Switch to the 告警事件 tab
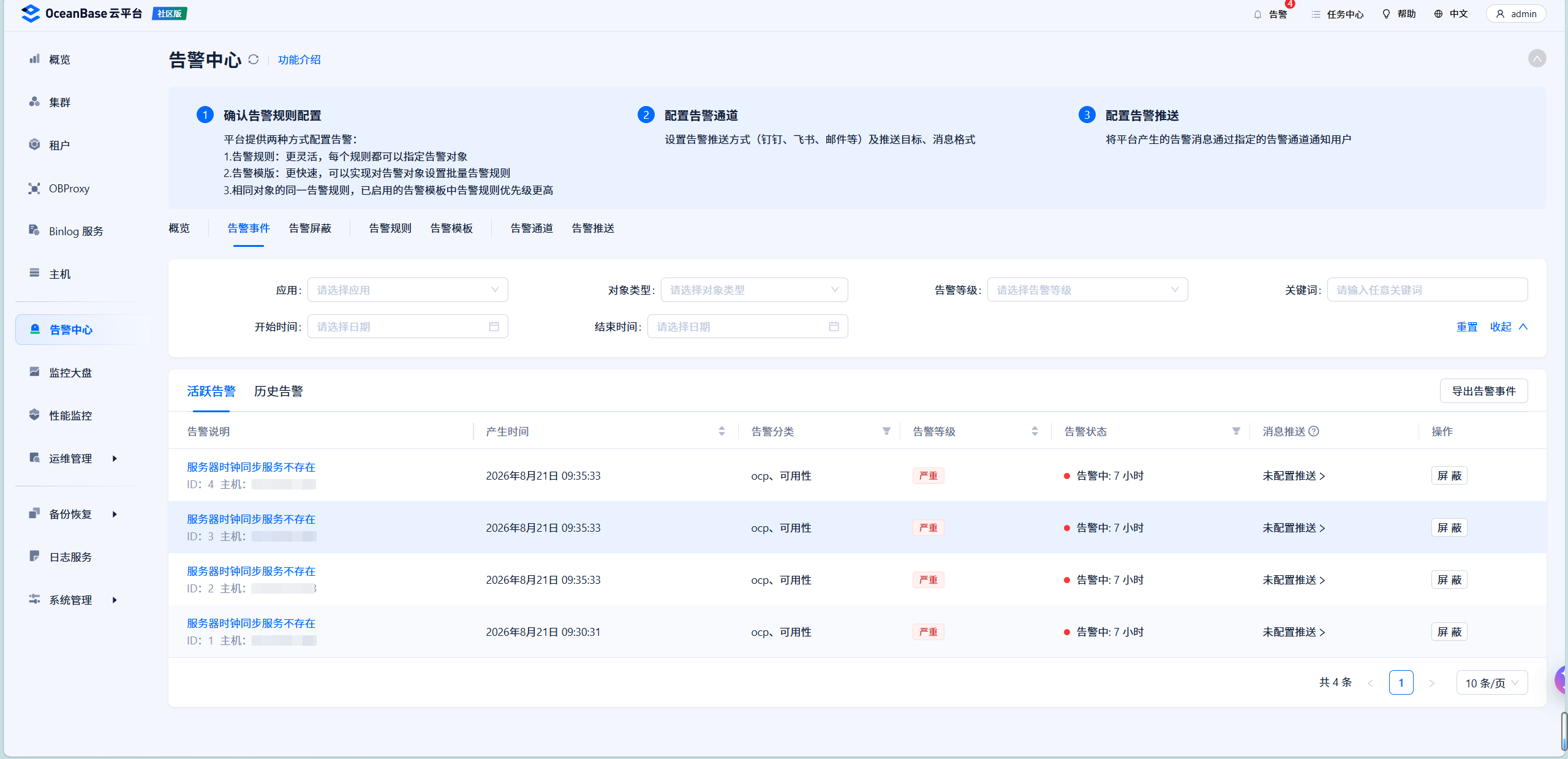1568x759 pixels. 249,228
